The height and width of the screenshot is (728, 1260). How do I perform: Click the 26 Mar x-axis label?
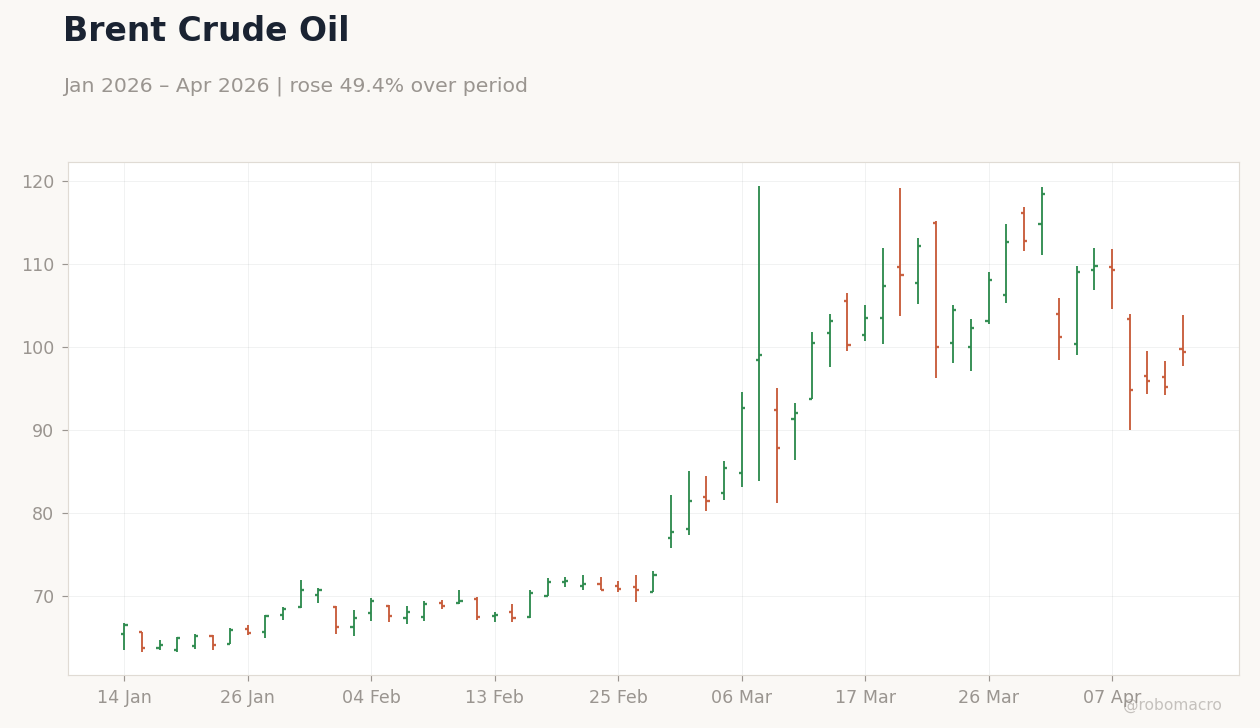(988, 698)
